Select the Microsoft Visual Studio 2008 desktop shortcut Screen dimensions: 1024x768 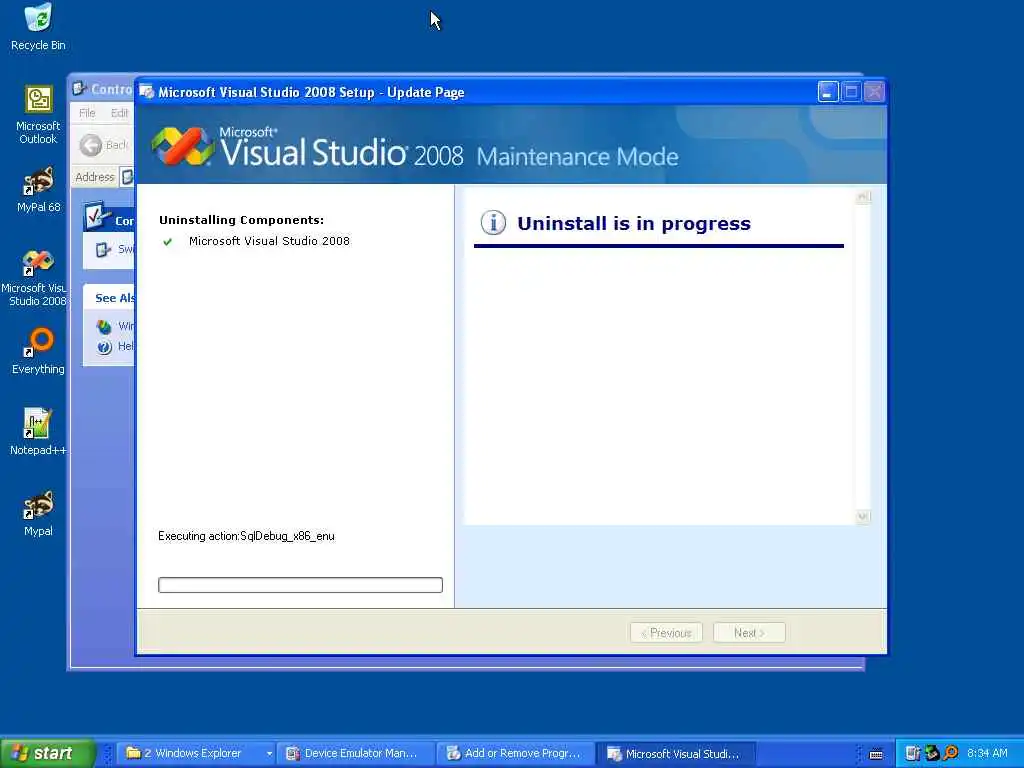pyautogui.click(x=37, y=278)
